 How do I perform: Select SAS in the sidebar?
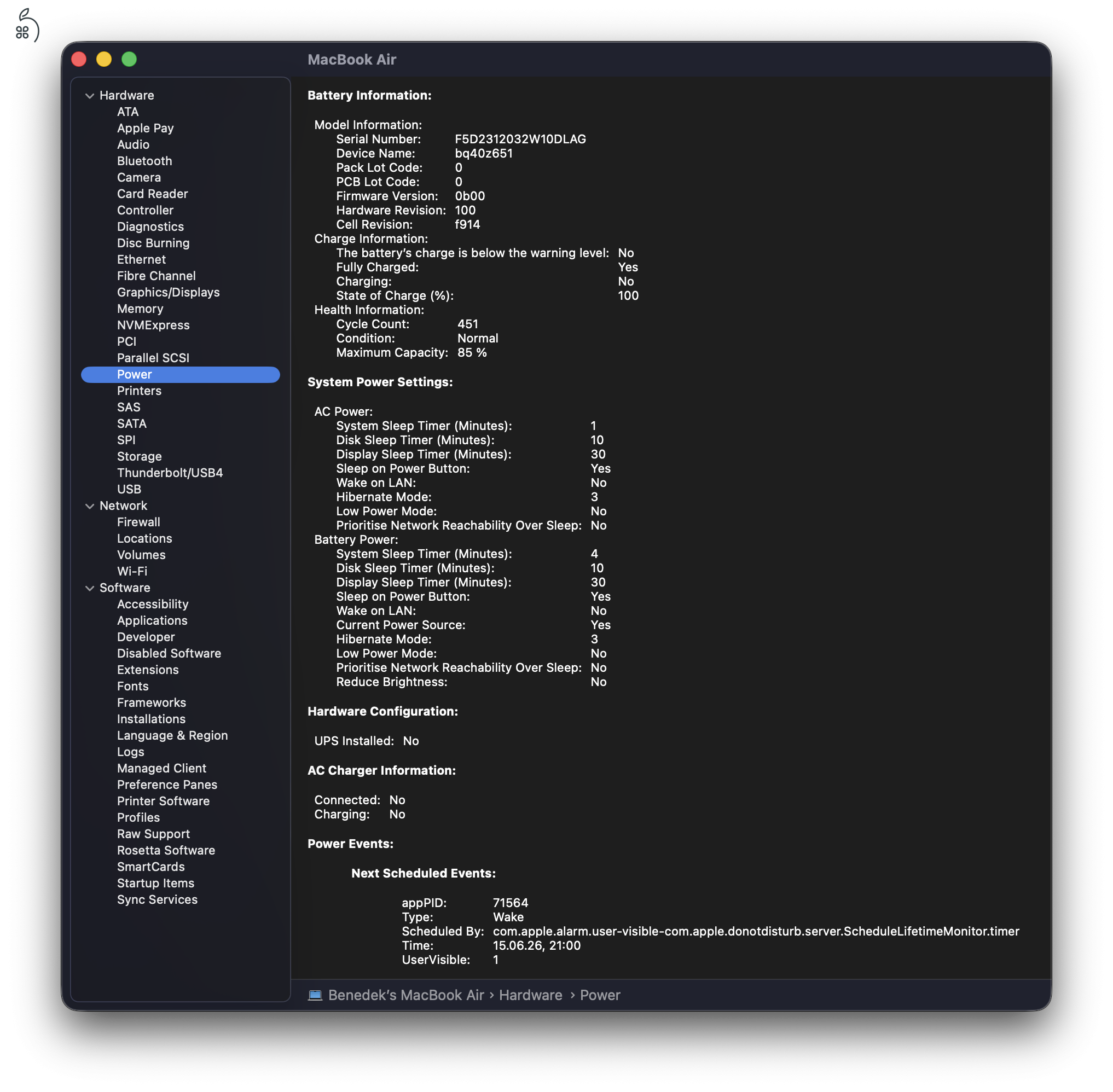(x=129, y=408)
